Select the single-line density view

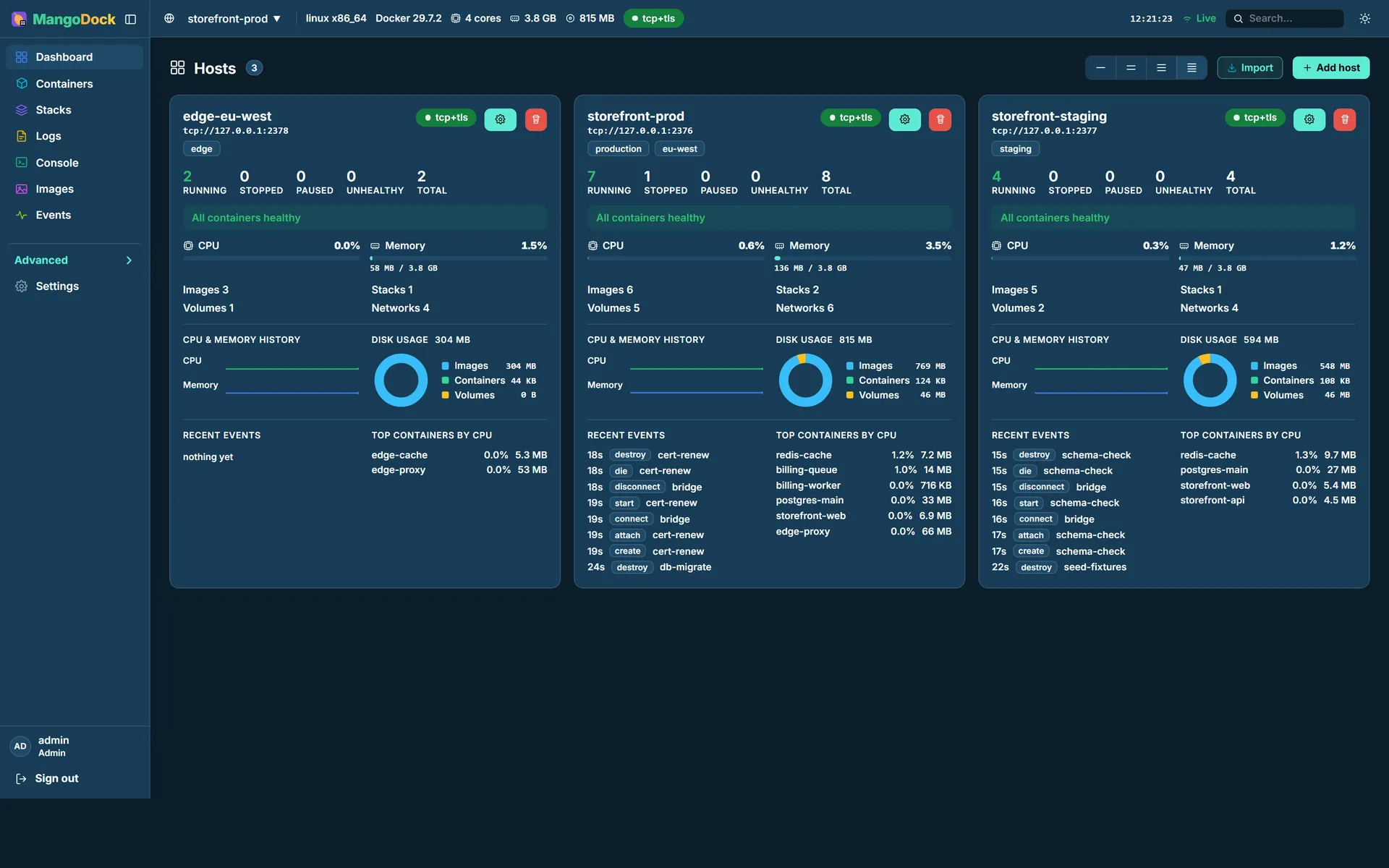1100,68
